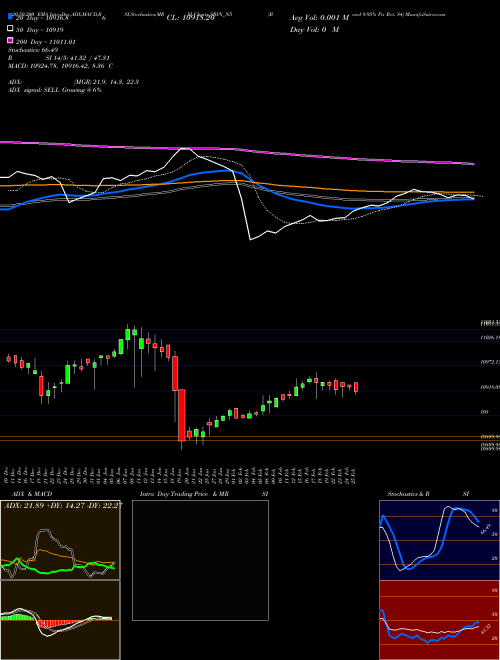This screenshot has width=500, height=660.
Task: Click the 10915 price axis label
Action: coord(490,386)
